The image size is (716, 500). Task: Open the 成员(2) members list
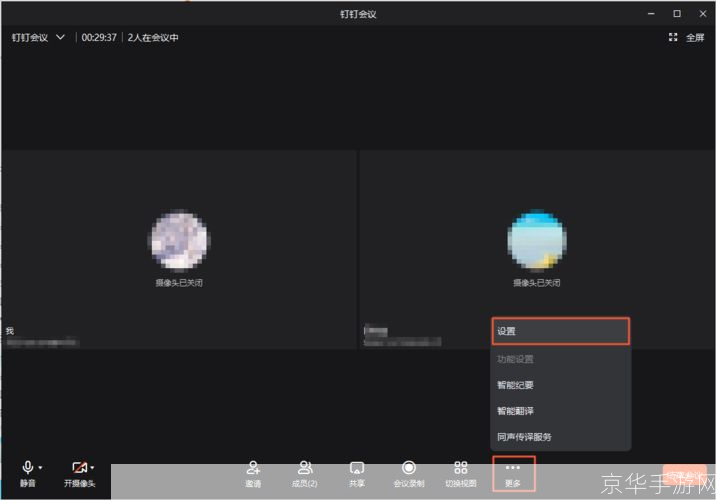coord(305,474)
